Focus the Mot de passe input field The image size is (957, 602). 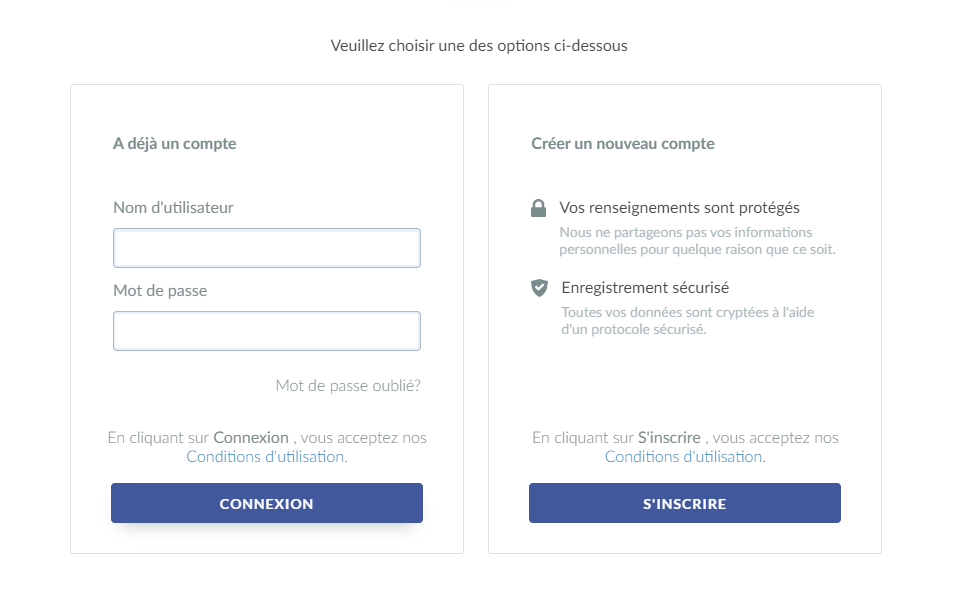tap(267, 331)
